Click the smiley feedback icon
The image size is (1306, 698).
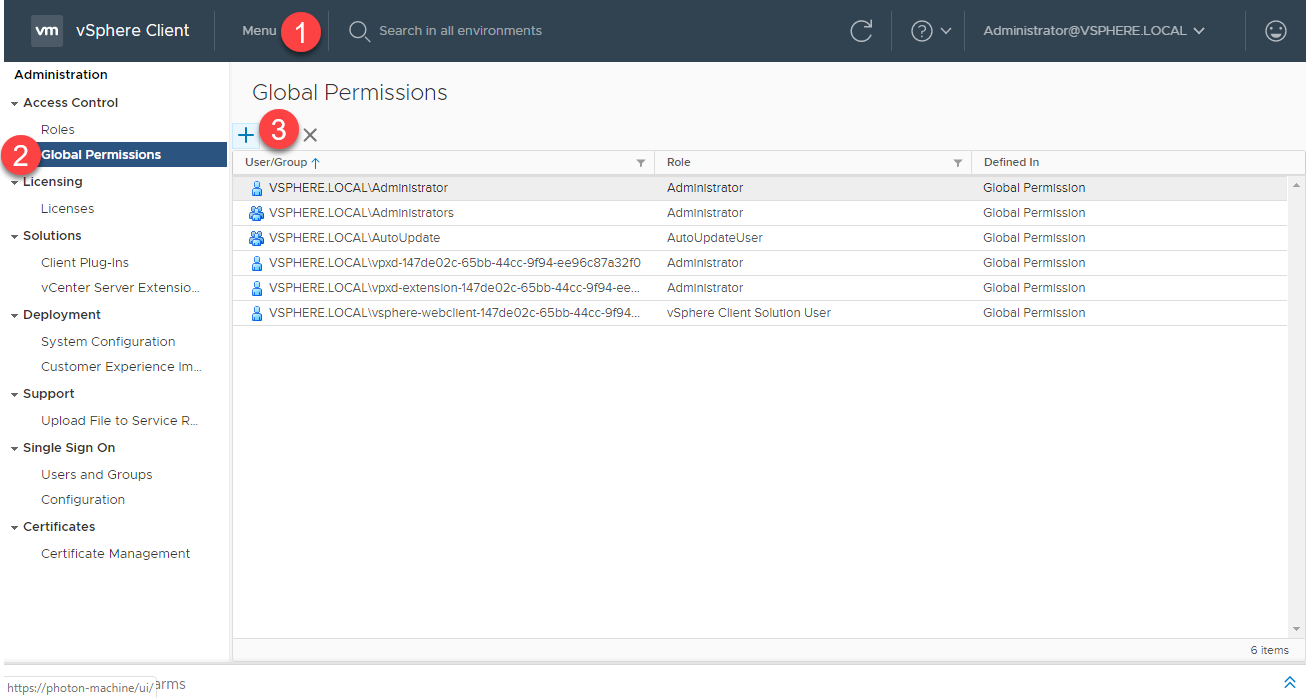pyautogui.click(x=1275, y=31)
